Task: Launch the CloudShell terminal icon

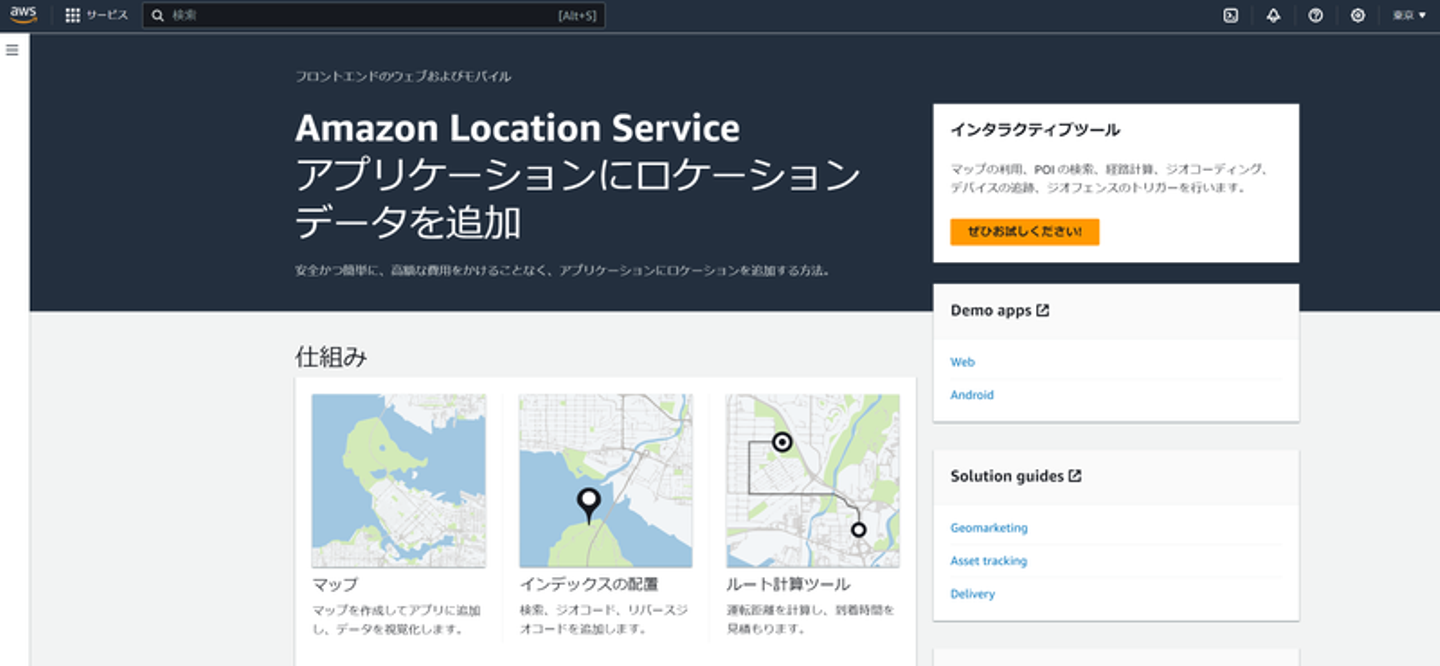Action: pos(1231,15)
